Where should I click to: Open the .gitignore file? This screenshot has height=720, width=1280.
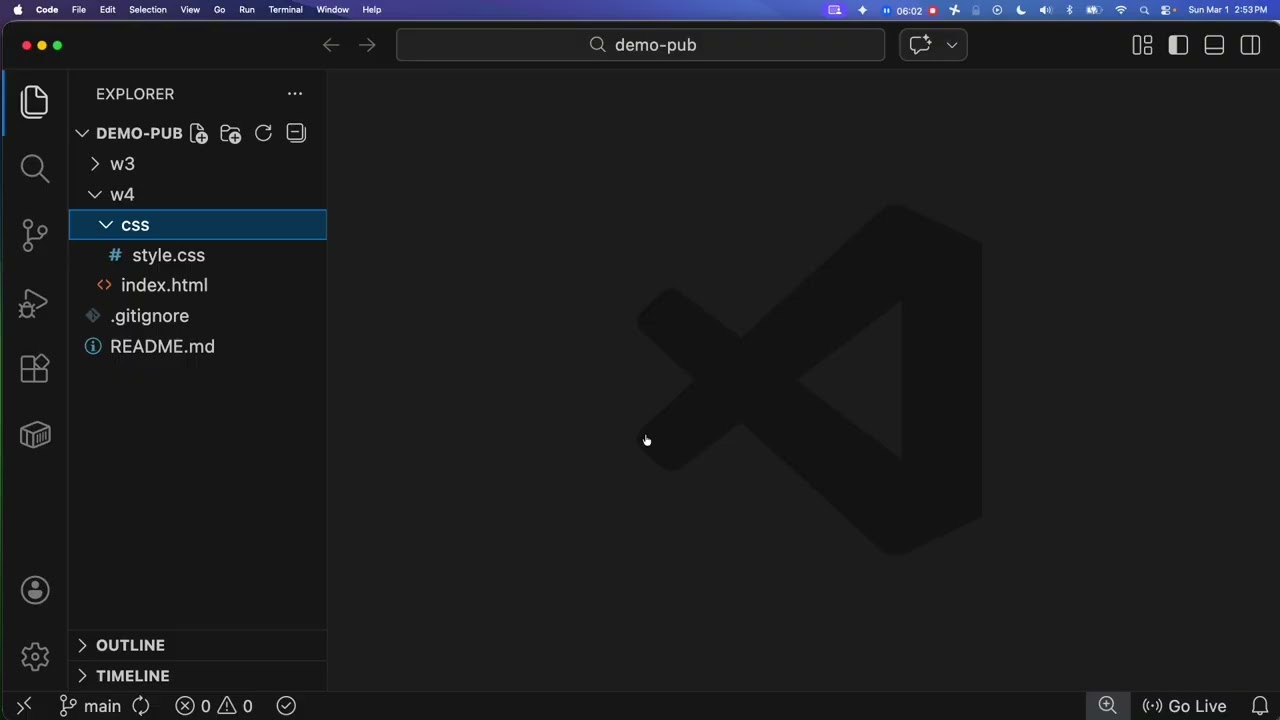click(149, 316)
